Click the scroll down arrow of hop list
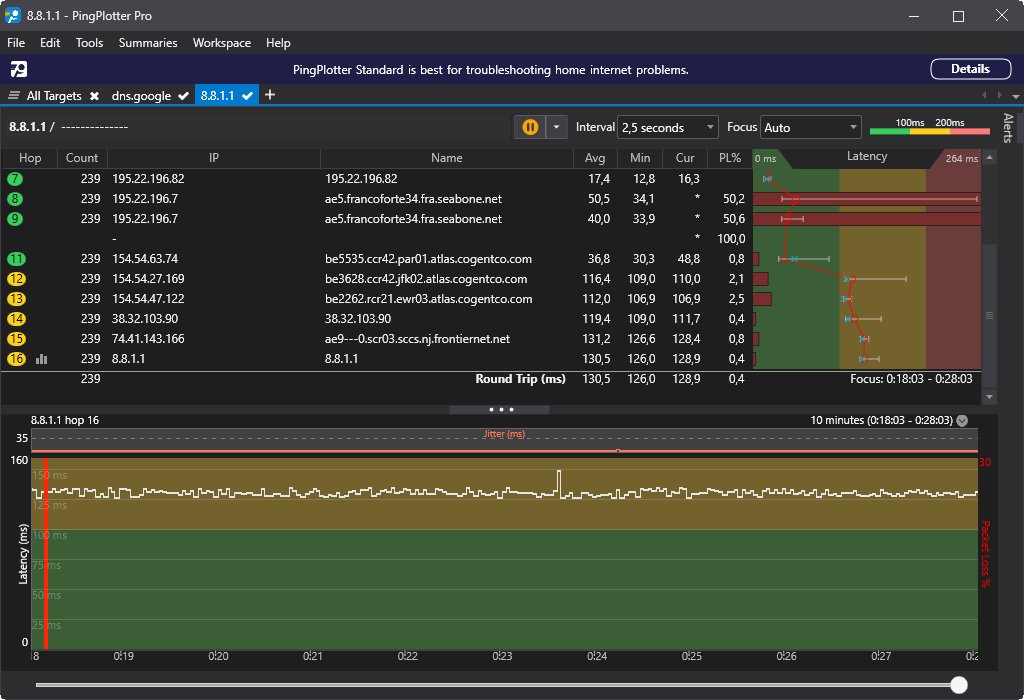The height and width of the screenshot is (700, 1024). tap(989, 396)
